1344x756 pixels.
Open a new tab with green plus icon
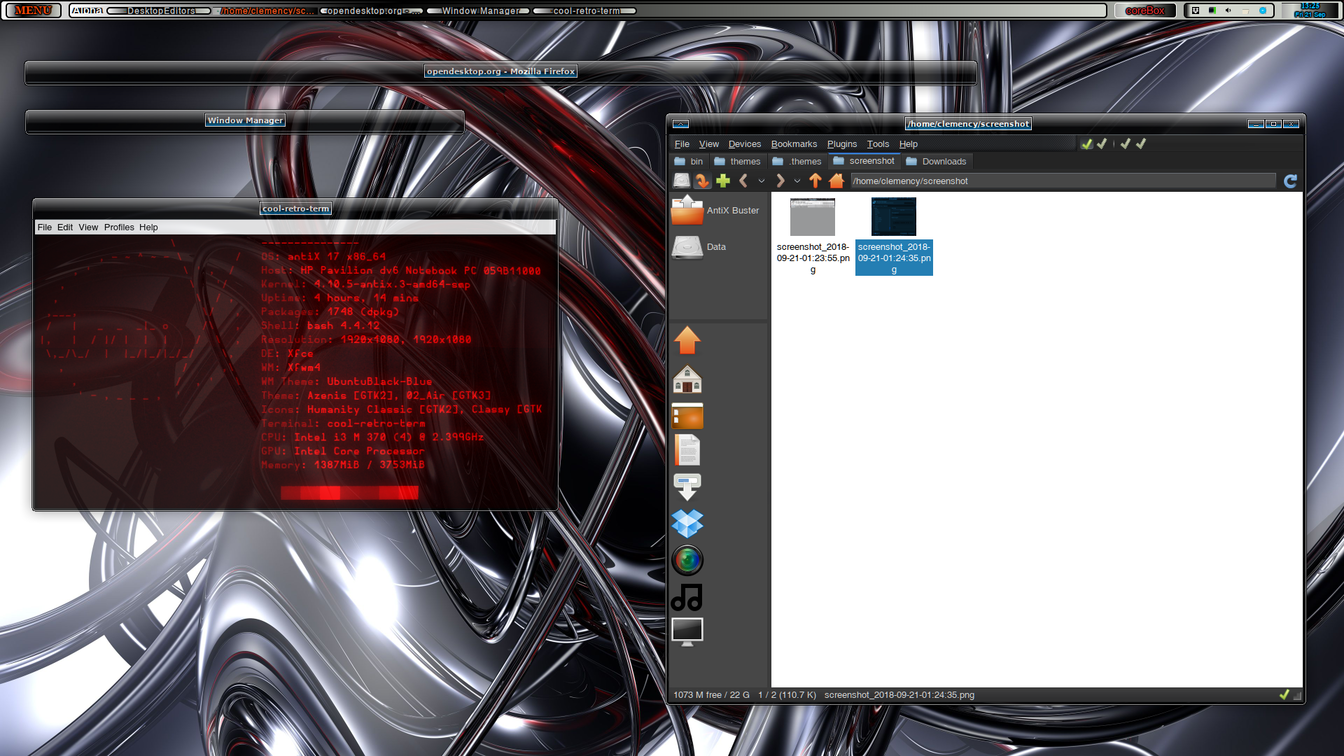pos(723,181)
